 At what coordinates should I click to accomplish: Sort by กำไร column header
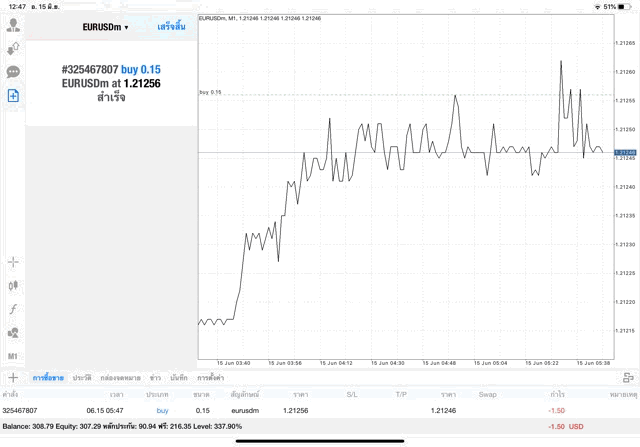[x=558, y=395]
